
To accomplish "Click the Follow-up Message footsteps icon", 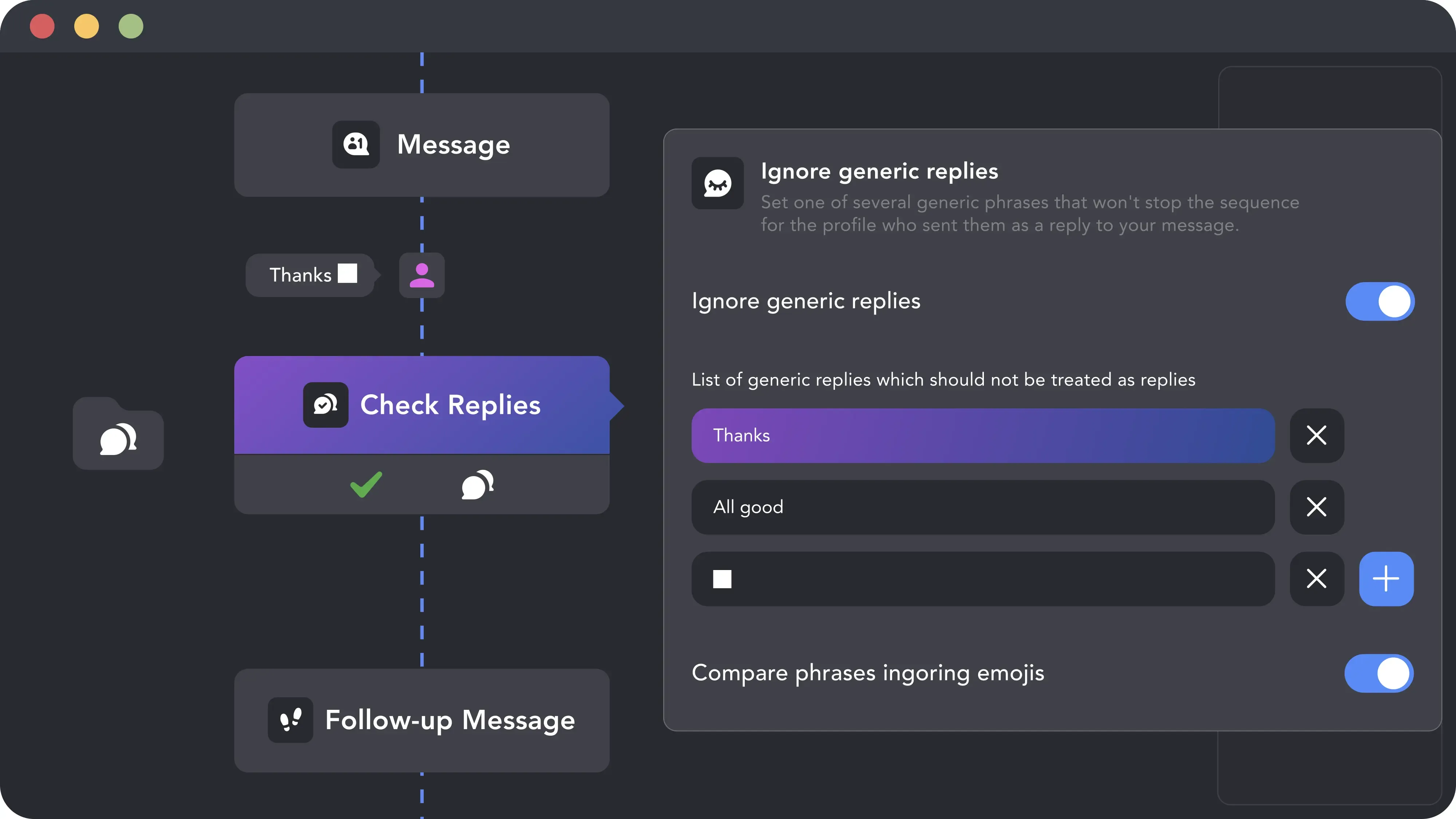I will pos(290,720).
